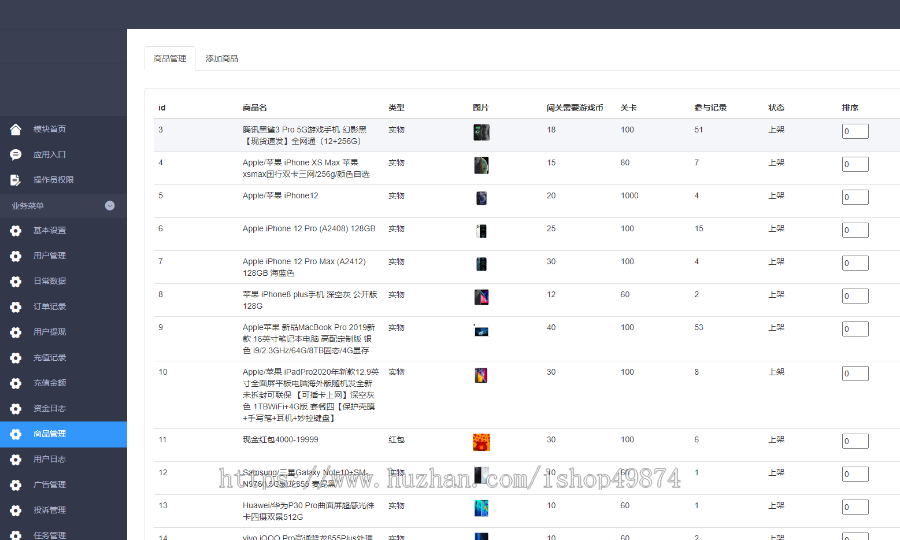Click the gear icon beside 订单记录
Image resolution: width=900 pixels, height=540 pixels.
click(15, 307)
